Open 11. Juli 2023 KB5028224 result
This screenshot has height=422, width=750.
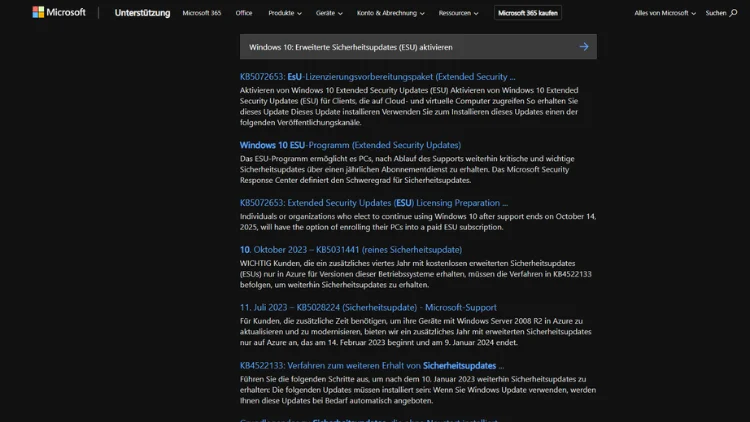coord(368,307)
